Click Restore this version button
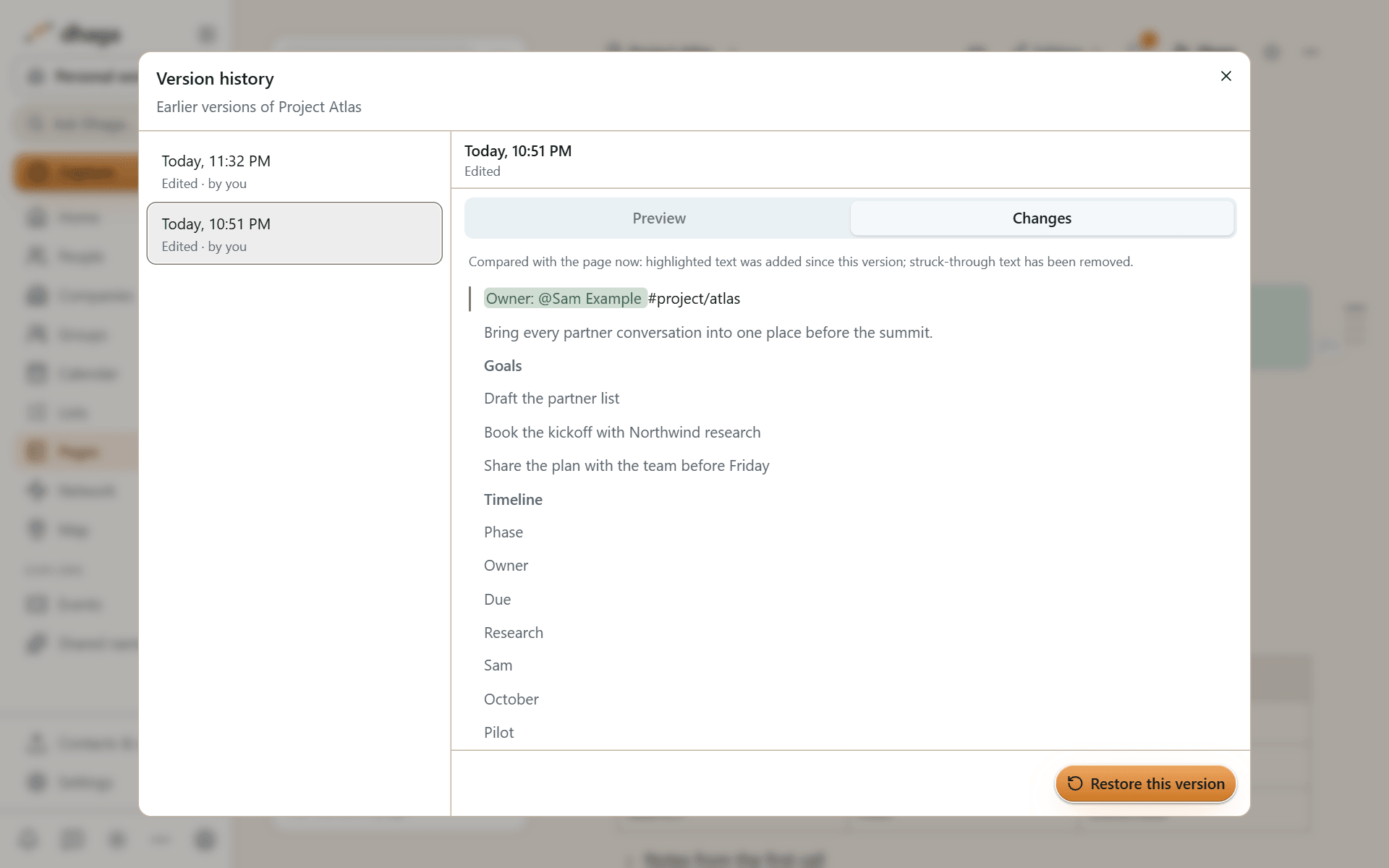This screenshot has width=1389, height=868. coord(1145,784)
